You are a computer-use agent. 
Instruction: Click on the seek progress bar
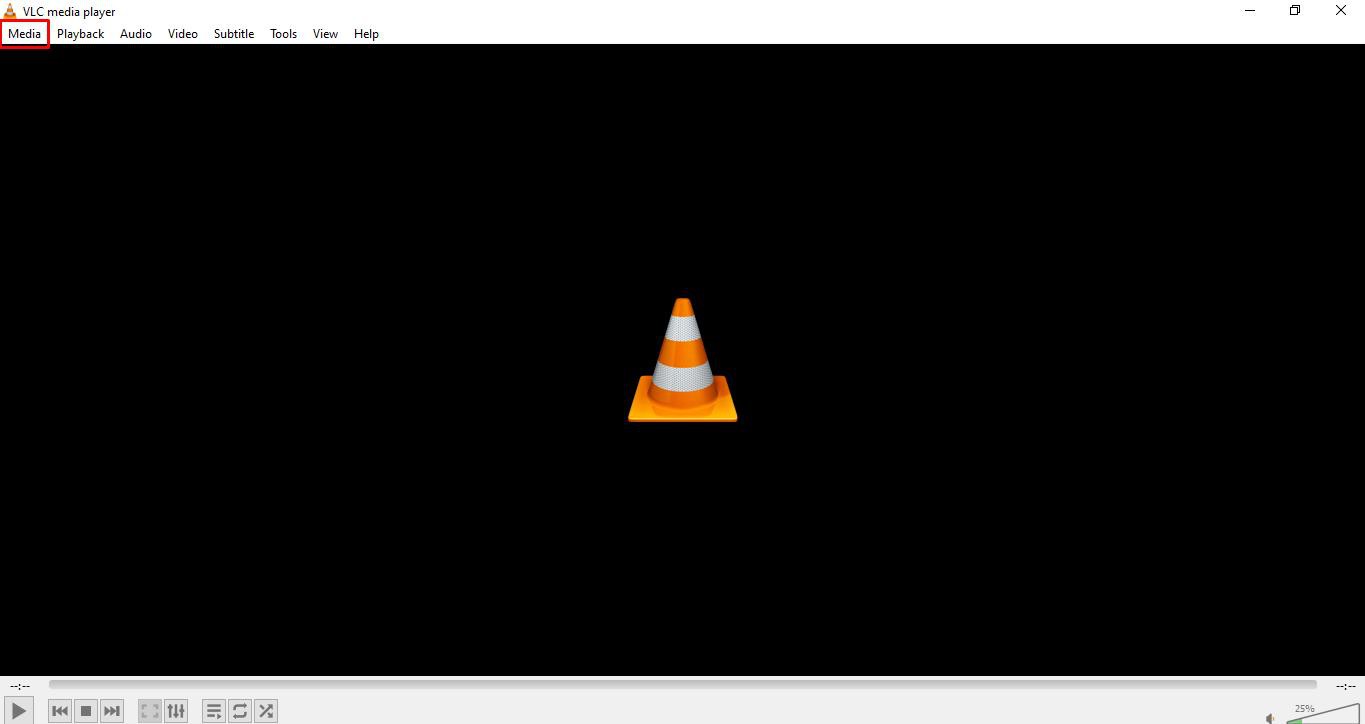[x=682, y=685]
